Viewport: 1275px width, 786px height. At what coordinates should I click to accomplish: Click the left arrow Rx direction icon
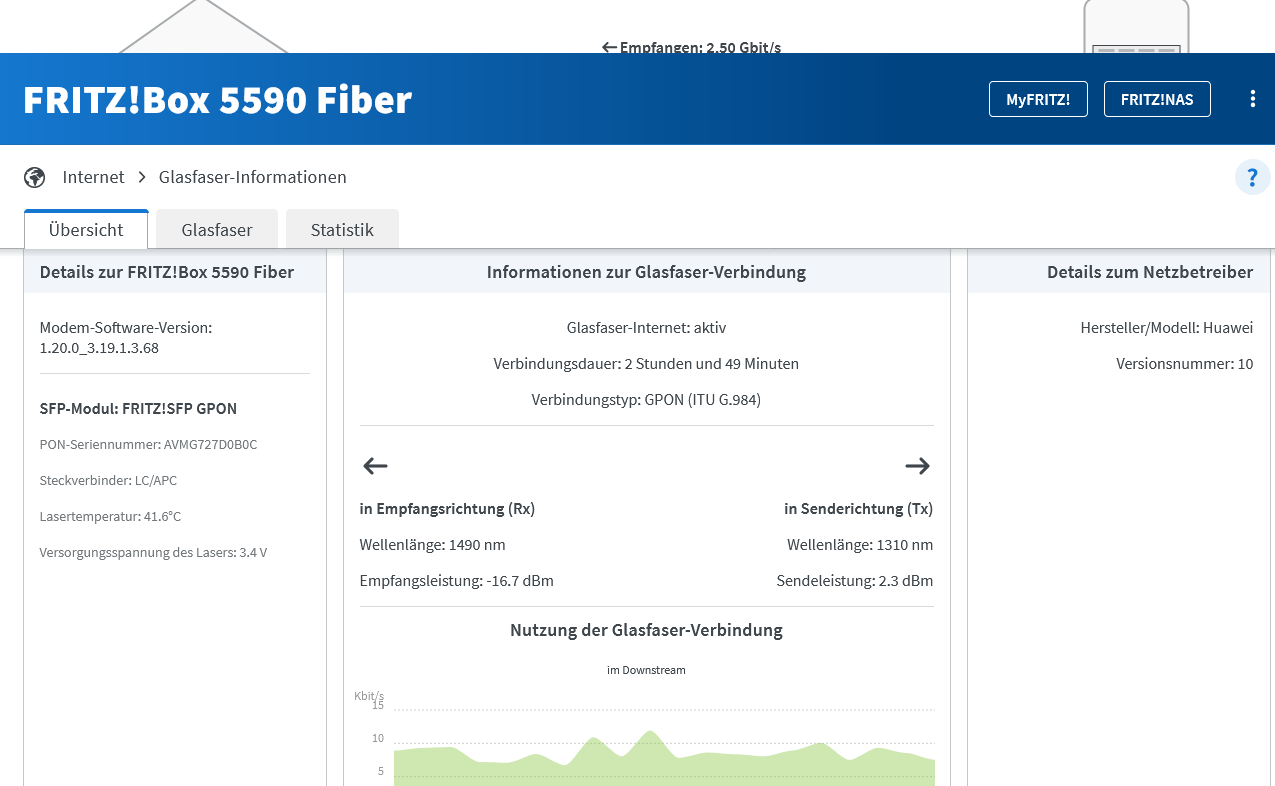click(x=375, y=465)
